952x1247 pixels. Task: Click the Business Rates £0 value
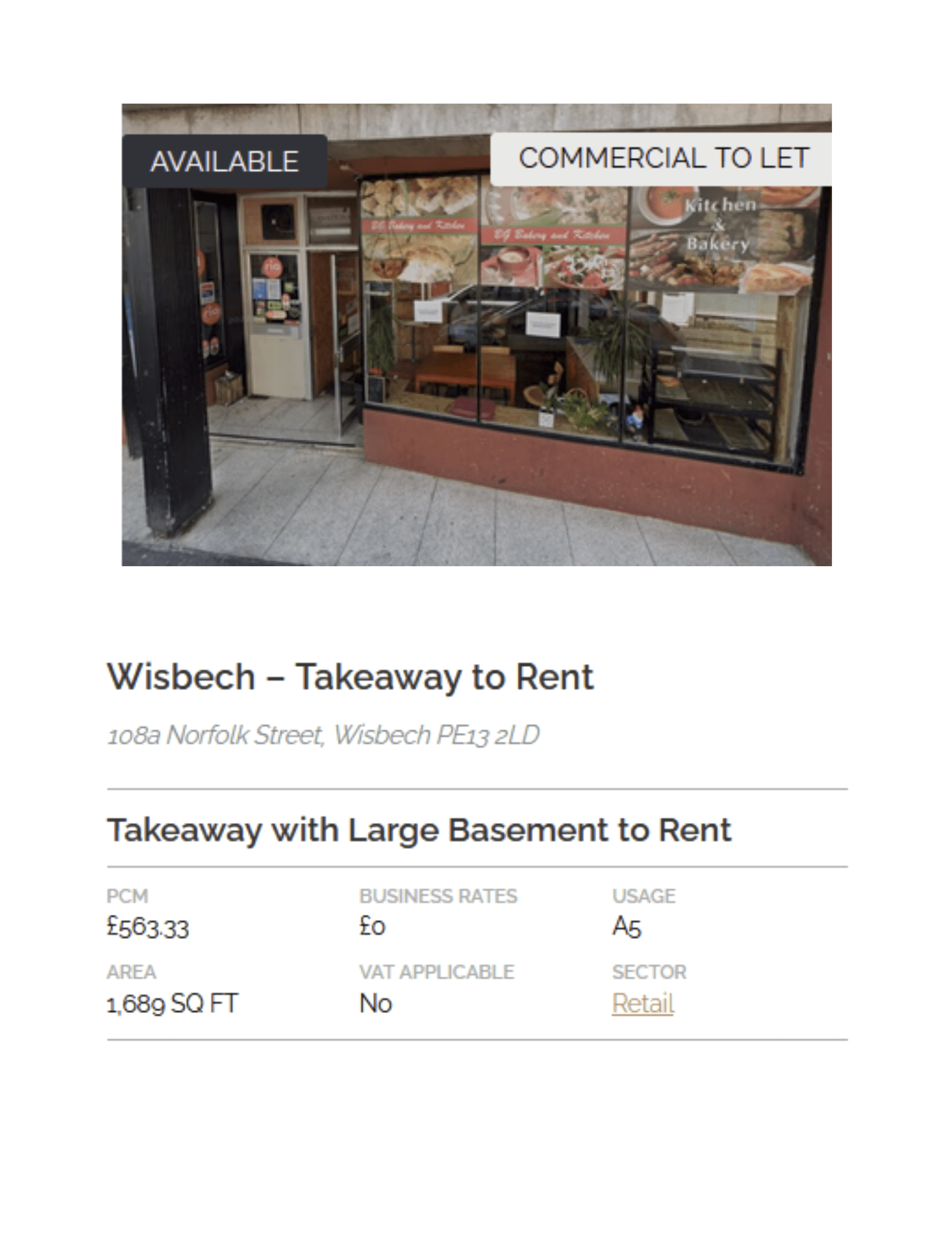coord(372,927)
